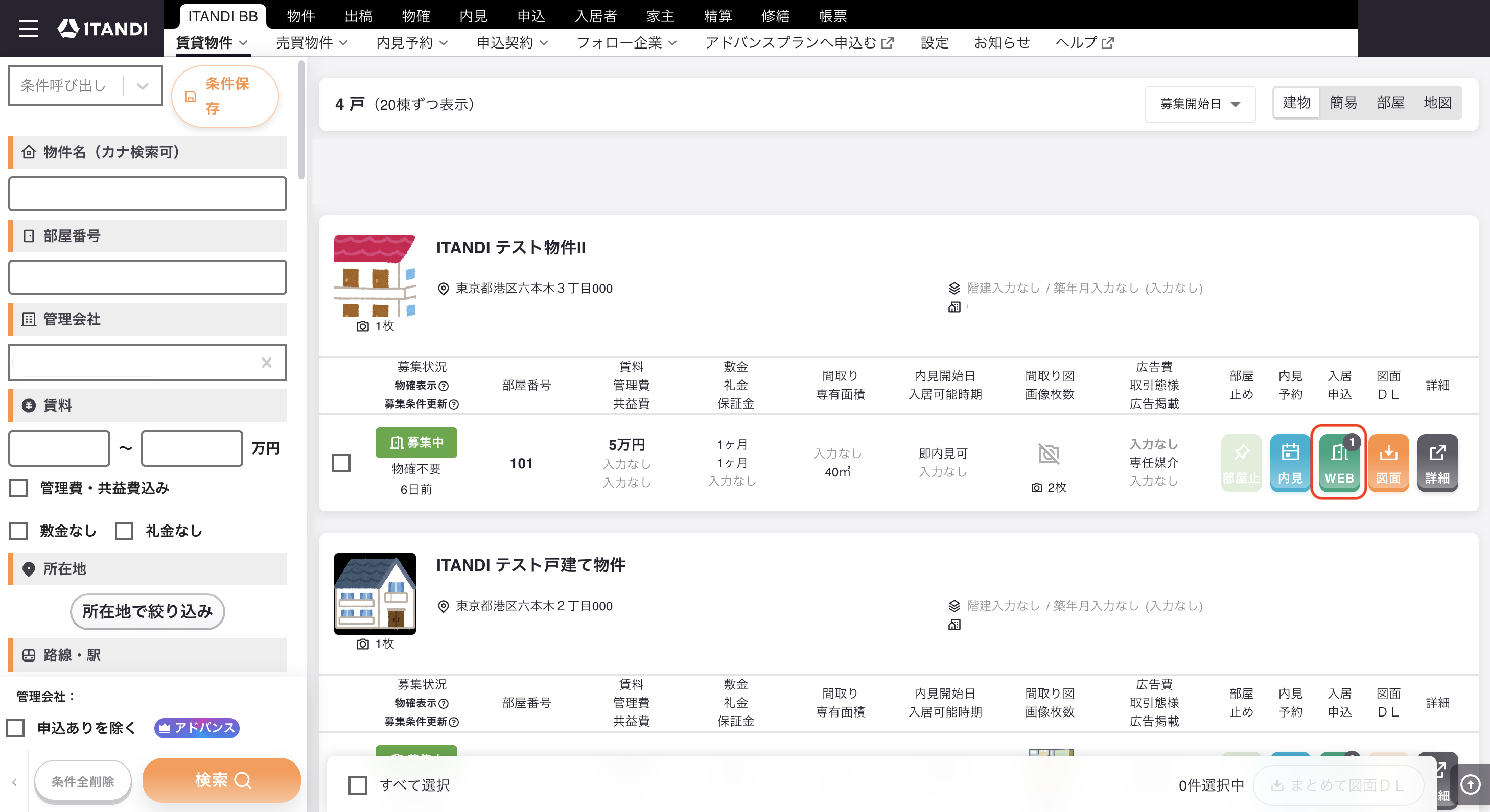This screenshot has height=812, width=1490.
Task: Clear the 管理会社 field with the X icon
Action: [267, 363]
